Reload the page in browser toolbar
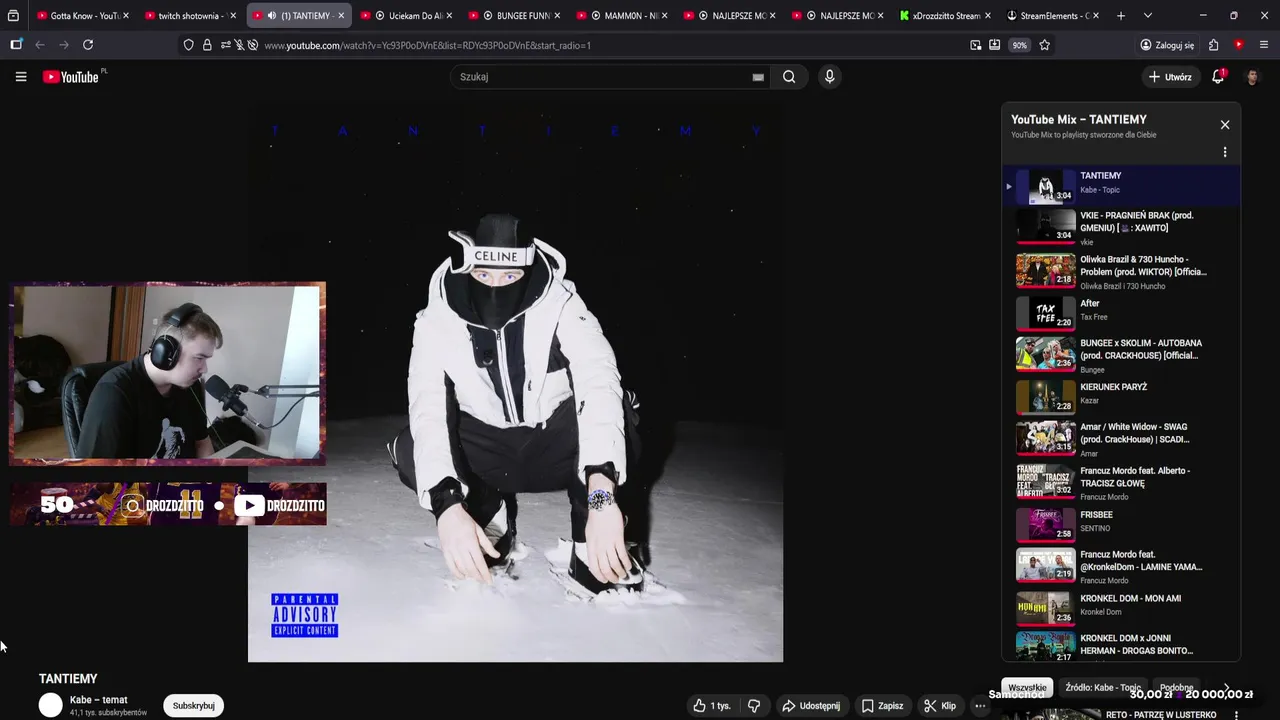 click(x=88, y=45)
